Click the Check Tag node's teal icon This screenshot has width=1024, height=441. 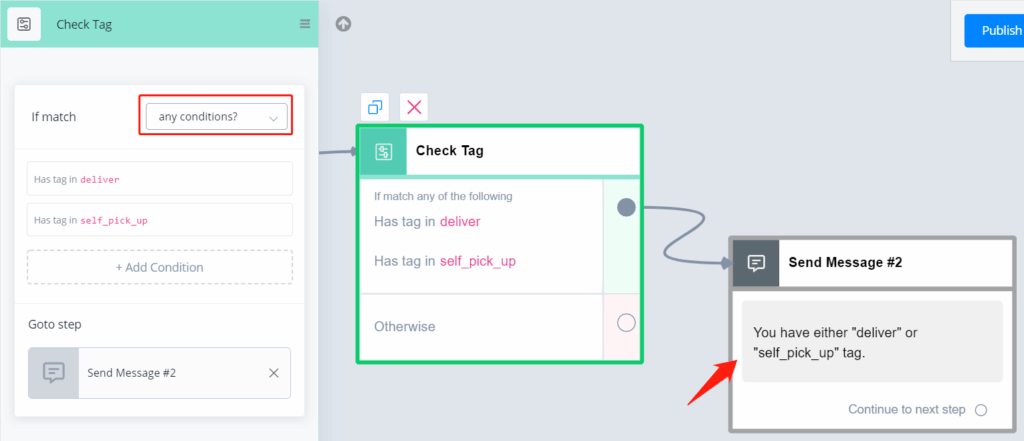(383, 152)
